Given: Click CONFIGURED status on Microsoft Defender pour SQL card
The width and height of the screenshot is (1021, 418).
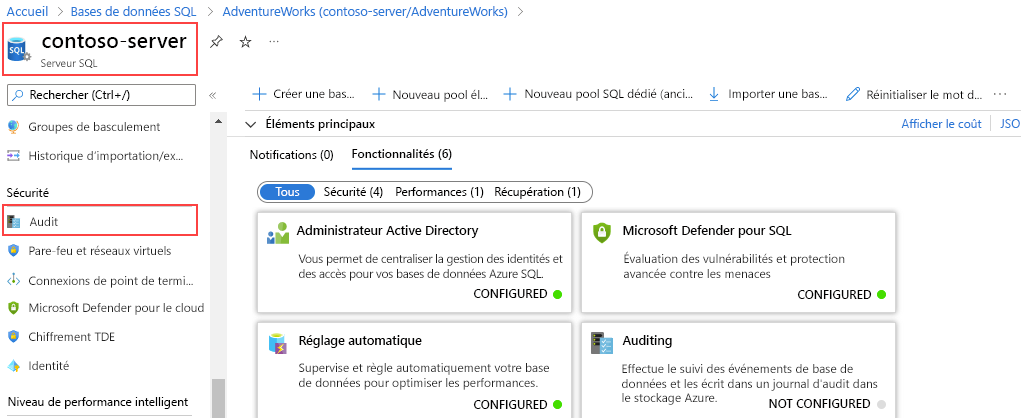Looking at the screenshot, I should [x=834, y=294].
